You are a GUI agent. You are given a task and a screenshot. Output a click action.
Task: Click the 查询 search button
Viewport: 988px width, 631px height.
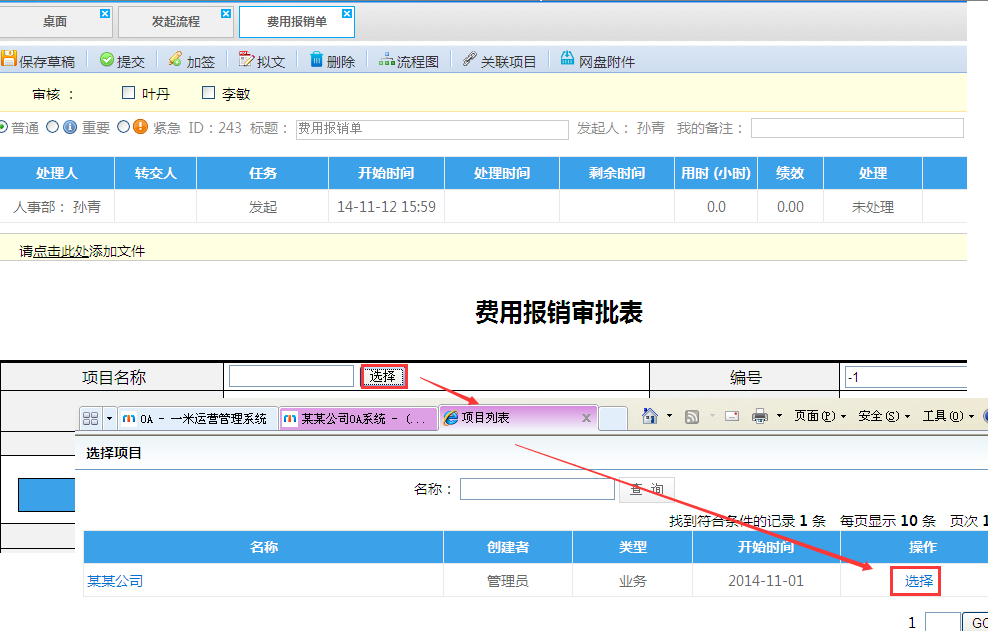646,489
